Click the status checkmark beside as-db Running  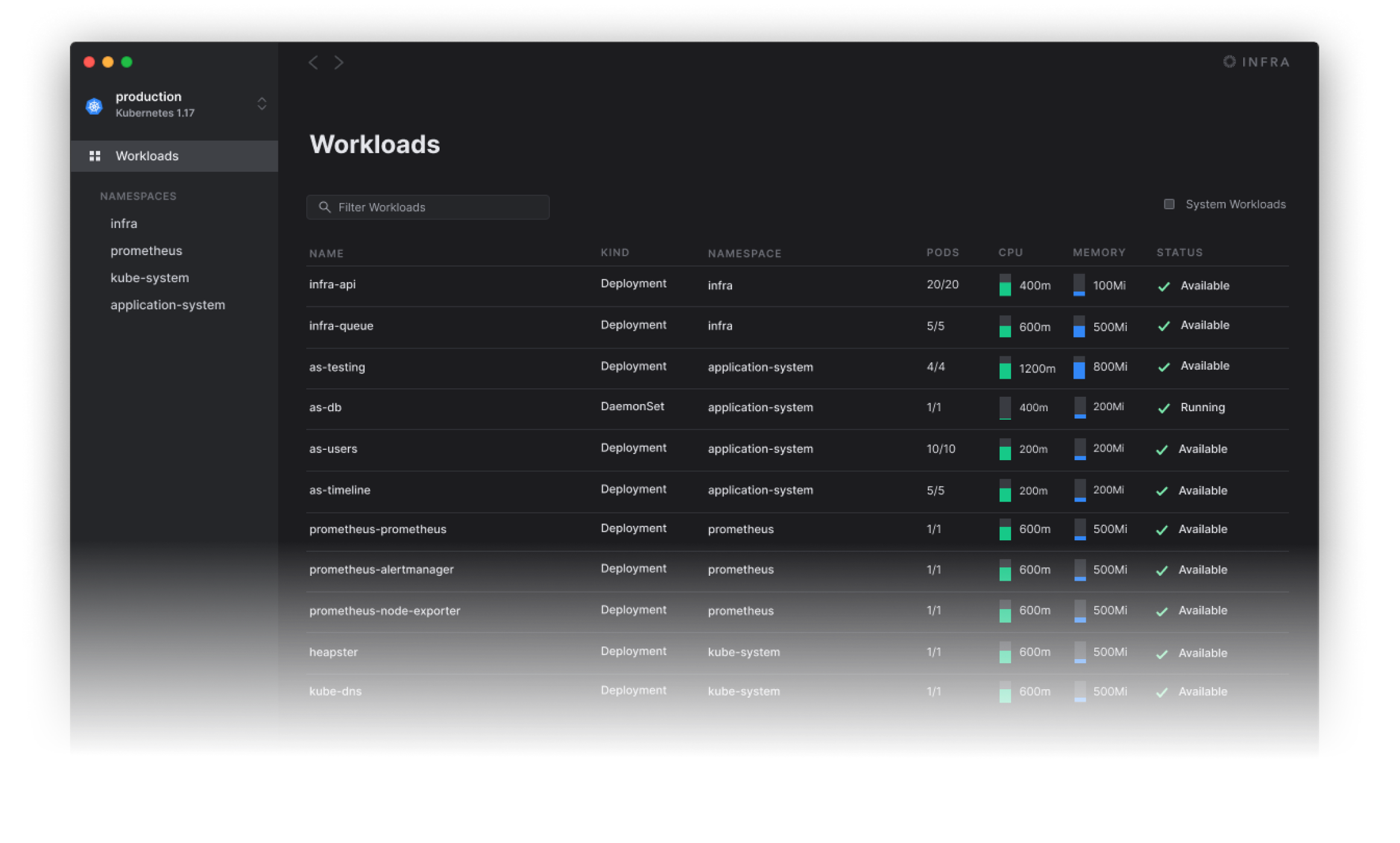click(x=1164, y=408)
